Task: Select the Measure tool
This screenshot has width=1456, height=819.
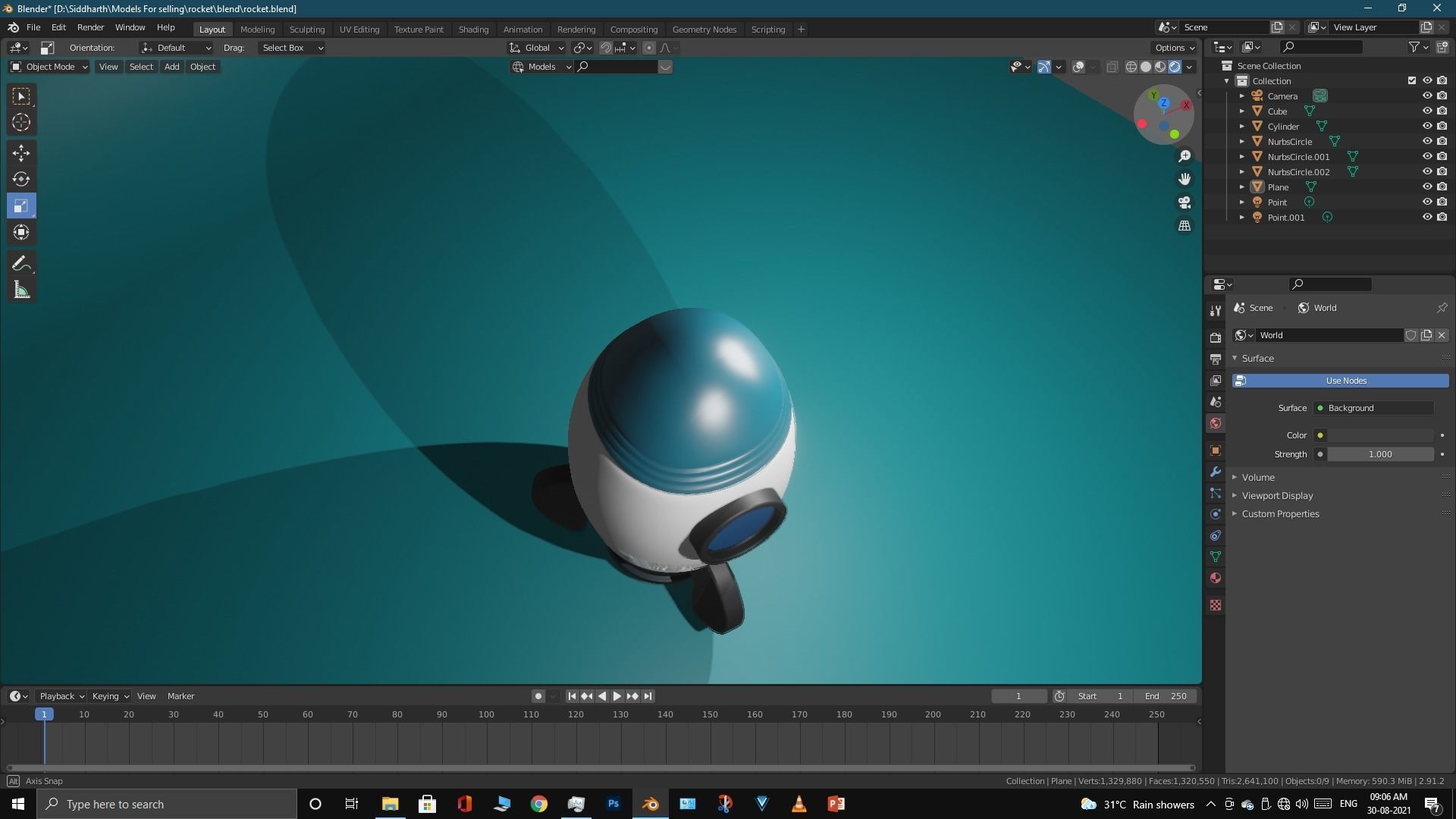Action: tap(21, 290)
